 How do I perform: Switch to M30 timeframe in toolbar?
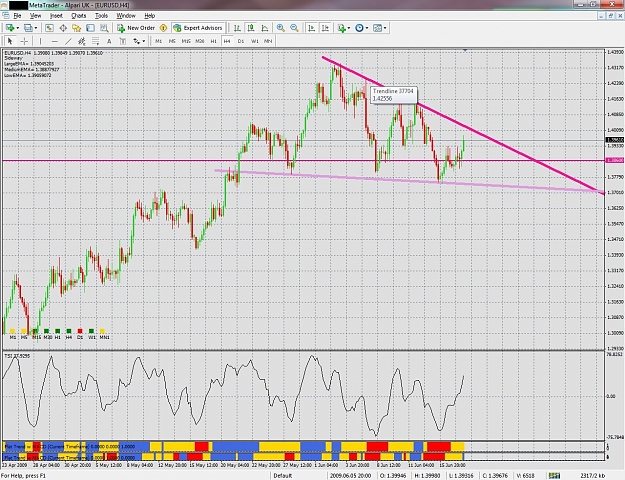click(x=200, y=41)
